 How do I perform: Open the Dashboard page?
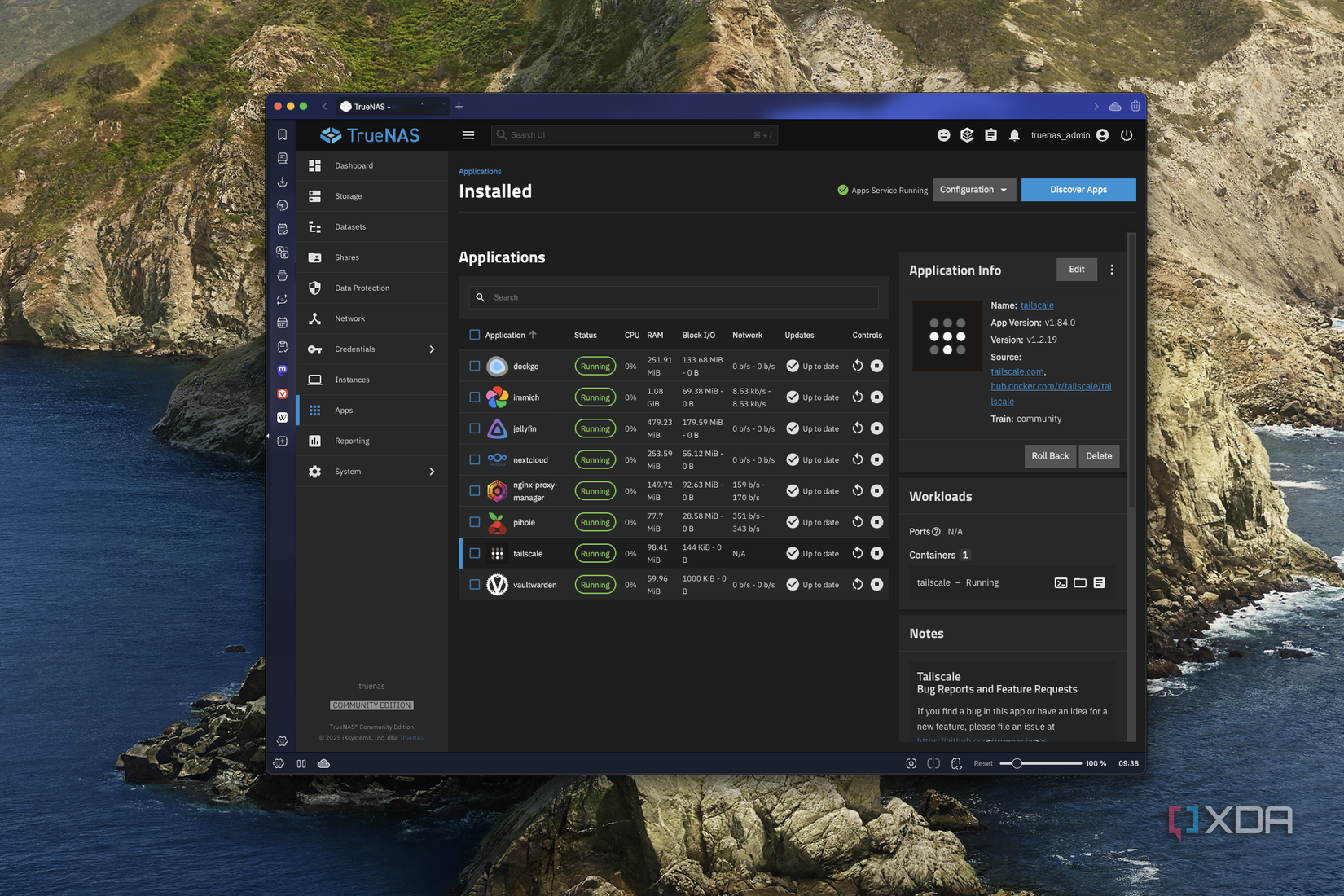(x=372, y=165)
